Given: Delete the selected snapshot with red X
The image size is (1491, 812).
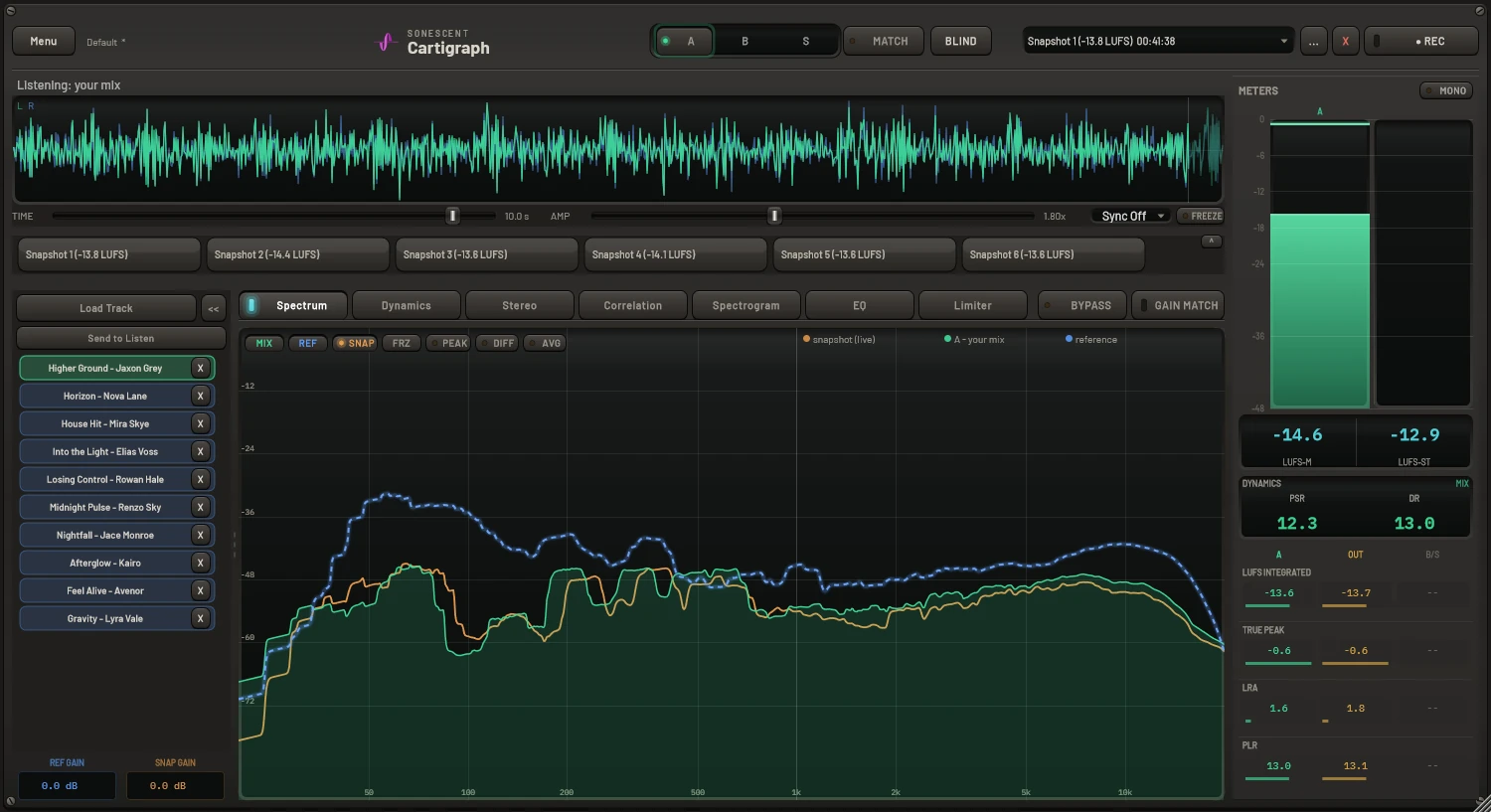Looking at the screenshot, I should tap(1346, 41).
